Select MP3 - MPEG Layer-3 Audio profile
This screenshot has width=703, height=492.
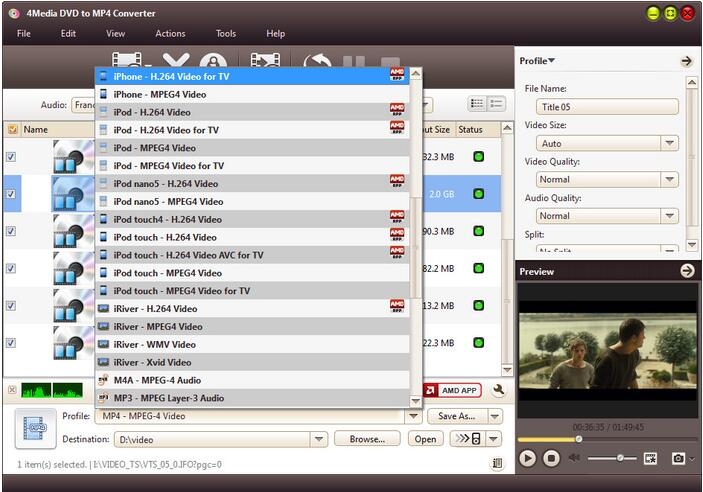pyautogui.click(x=252, y=398)
